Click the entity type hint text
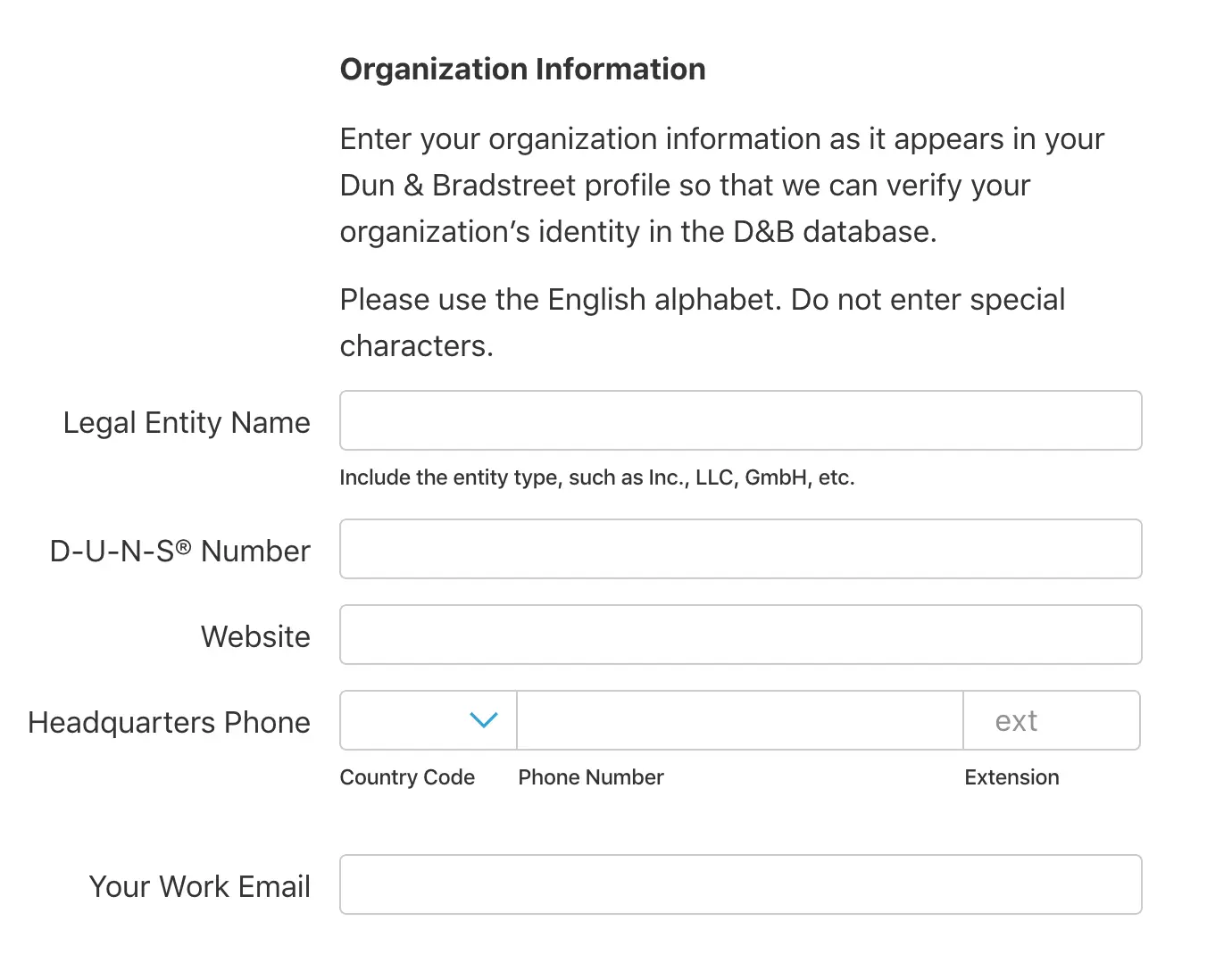The height and width of the screenshot is (971, 1232). coord(597,477)
